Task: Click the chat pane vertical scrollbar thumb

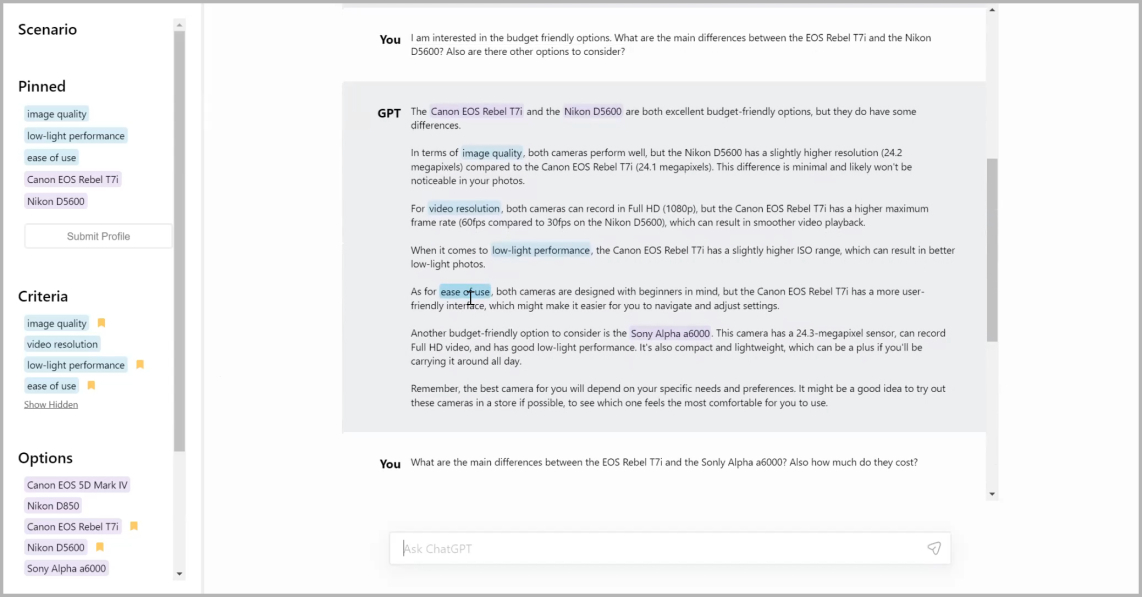Action: (992, 250)
